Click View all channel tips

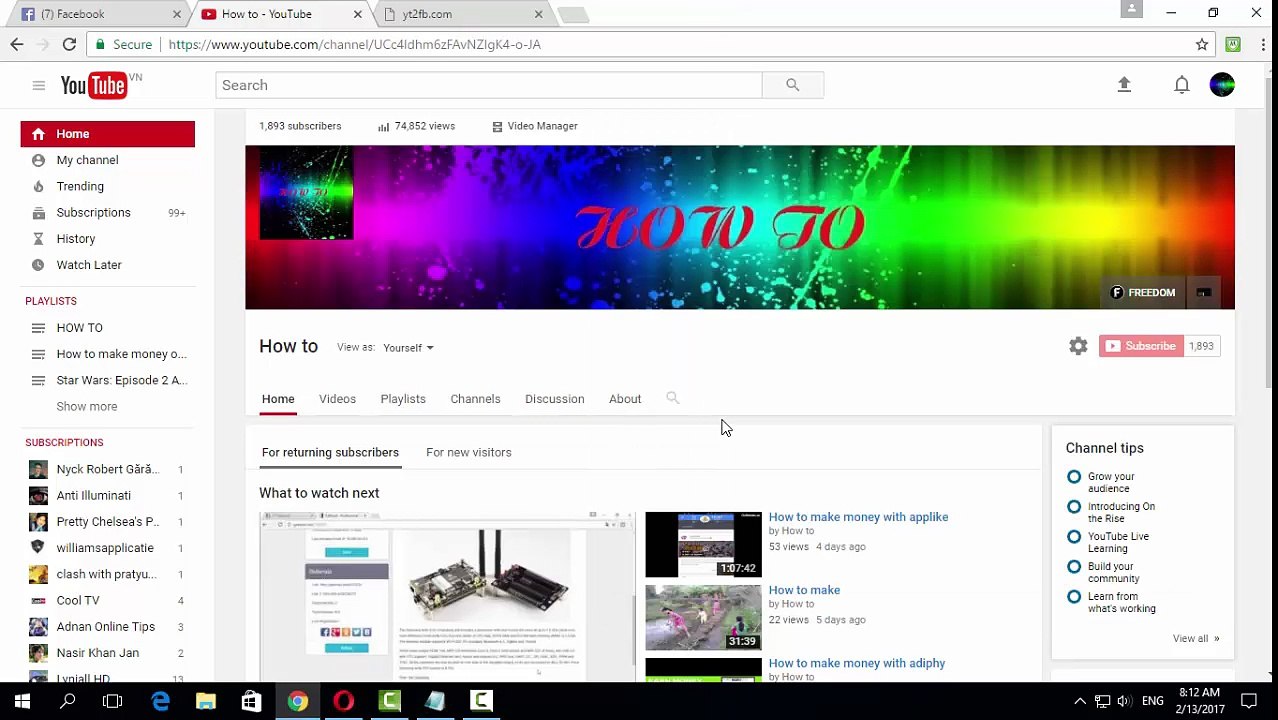point(1196,638)
